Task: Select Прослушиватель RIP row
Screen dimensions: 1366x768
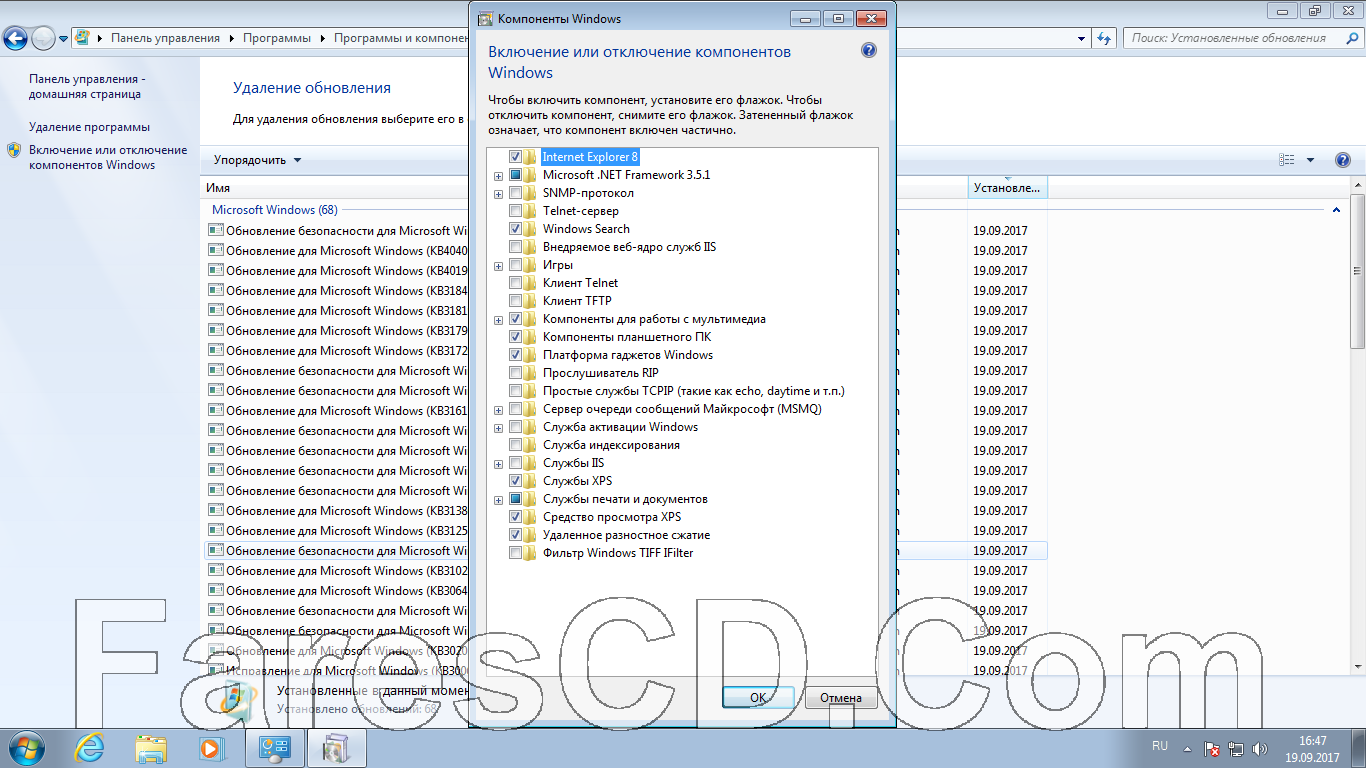Action: [600, 373]
